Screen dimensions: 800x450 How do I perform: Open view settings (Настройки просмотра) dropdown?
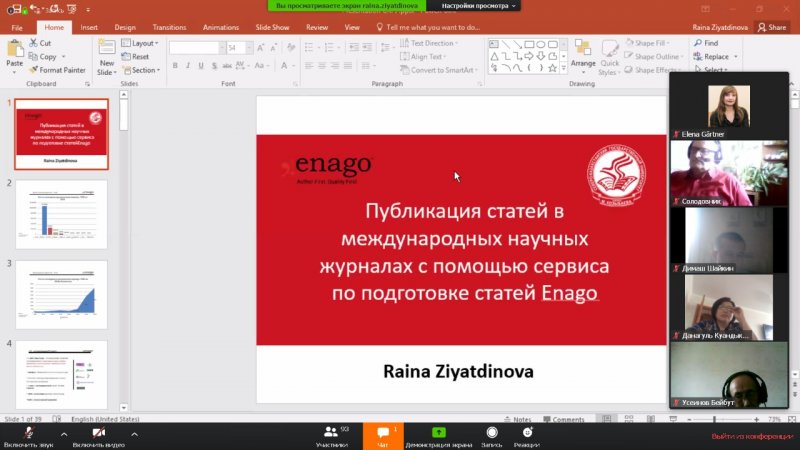pos(478,6)
